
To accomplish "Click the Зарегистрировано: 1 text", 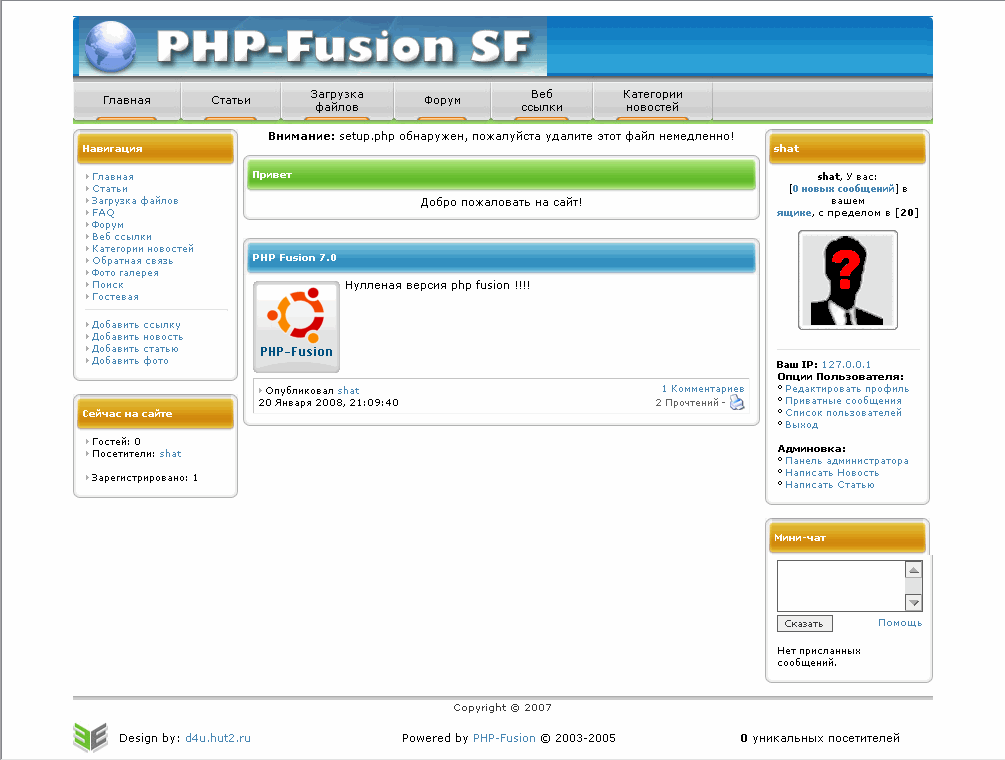I will 145,478.
